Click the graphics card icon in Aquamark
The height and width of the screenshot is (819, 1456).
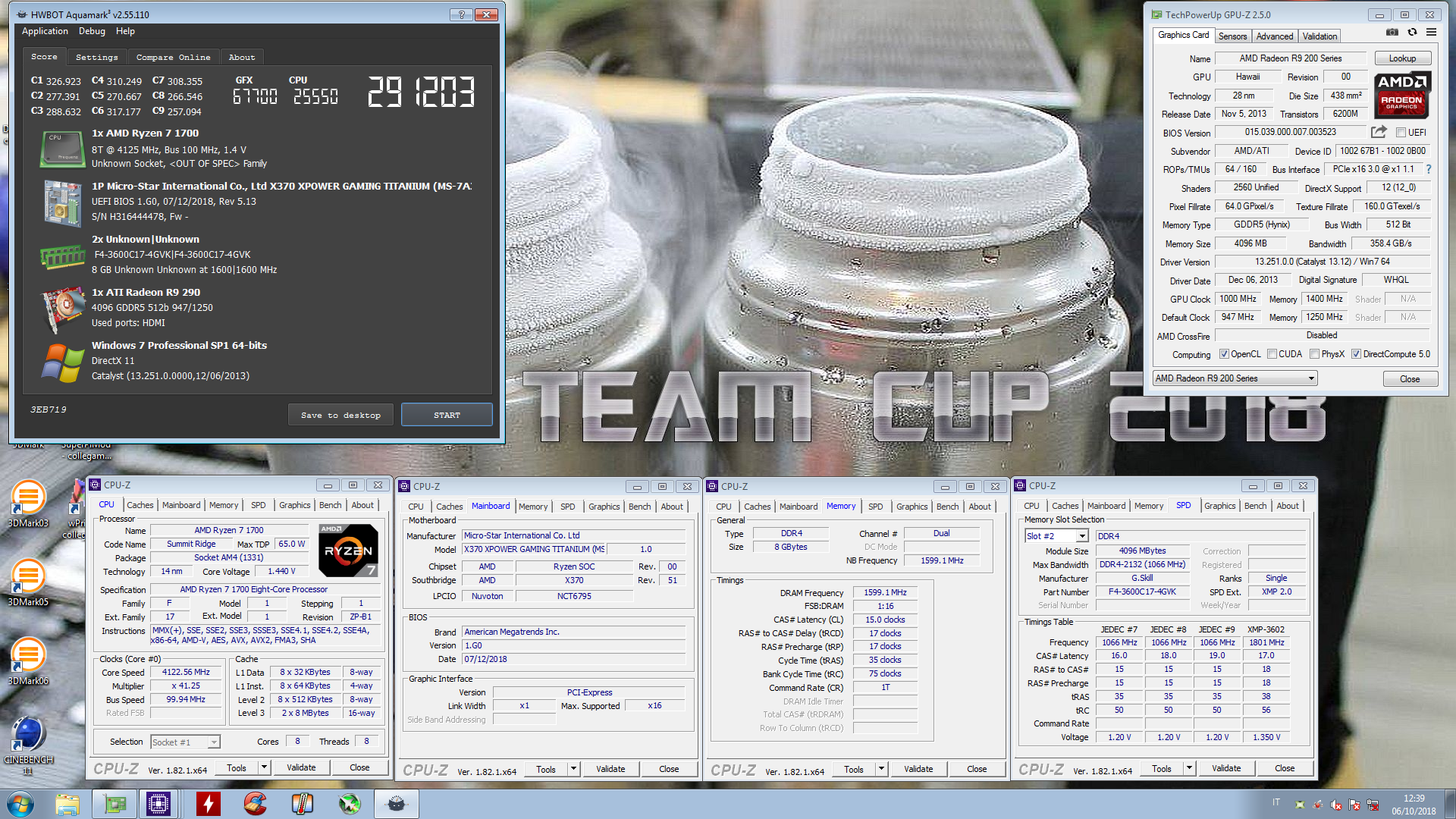[x=62, y=309]
